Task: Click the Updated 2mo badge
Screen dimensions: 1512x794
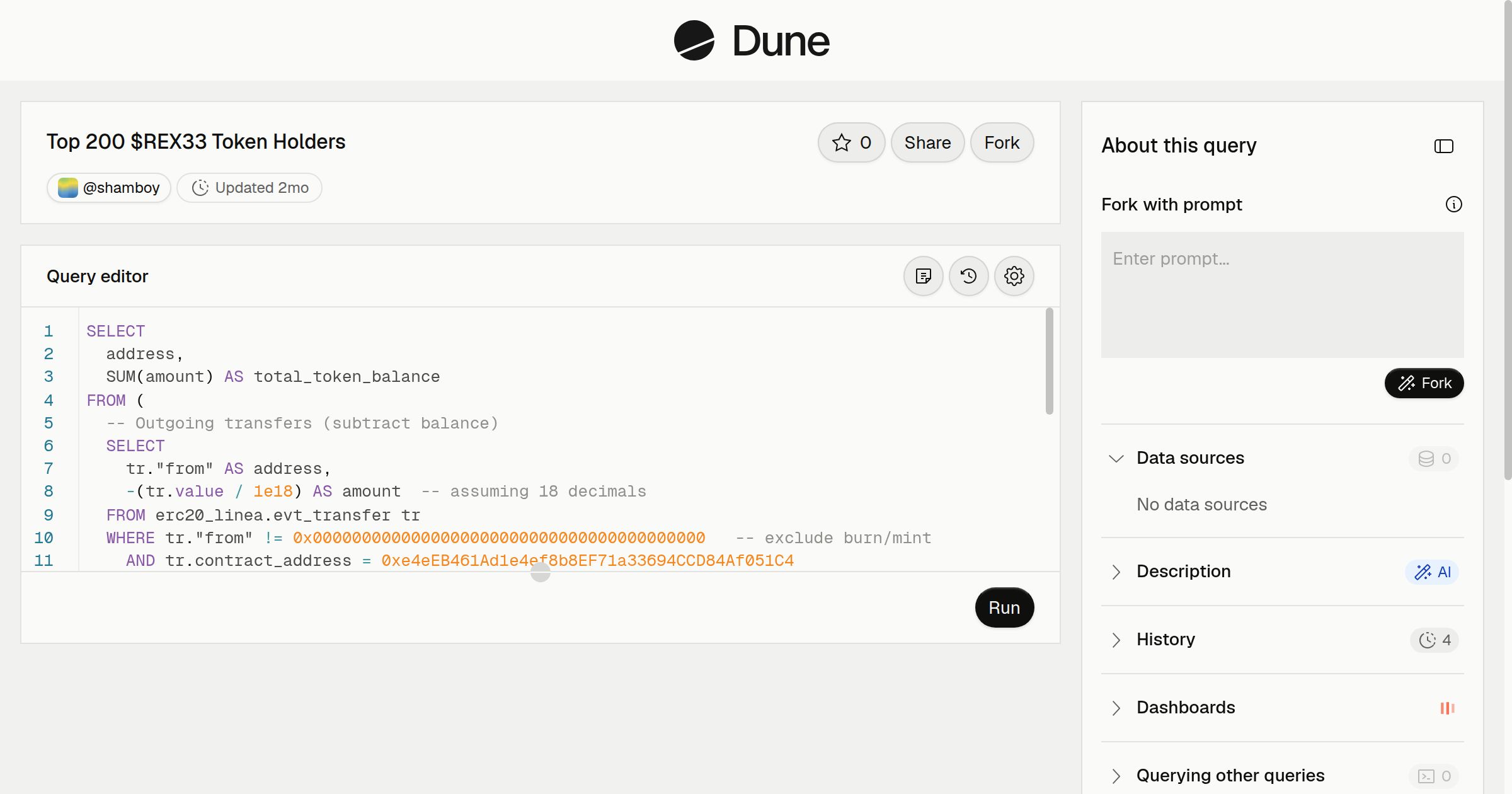Action: coord(249,188)
